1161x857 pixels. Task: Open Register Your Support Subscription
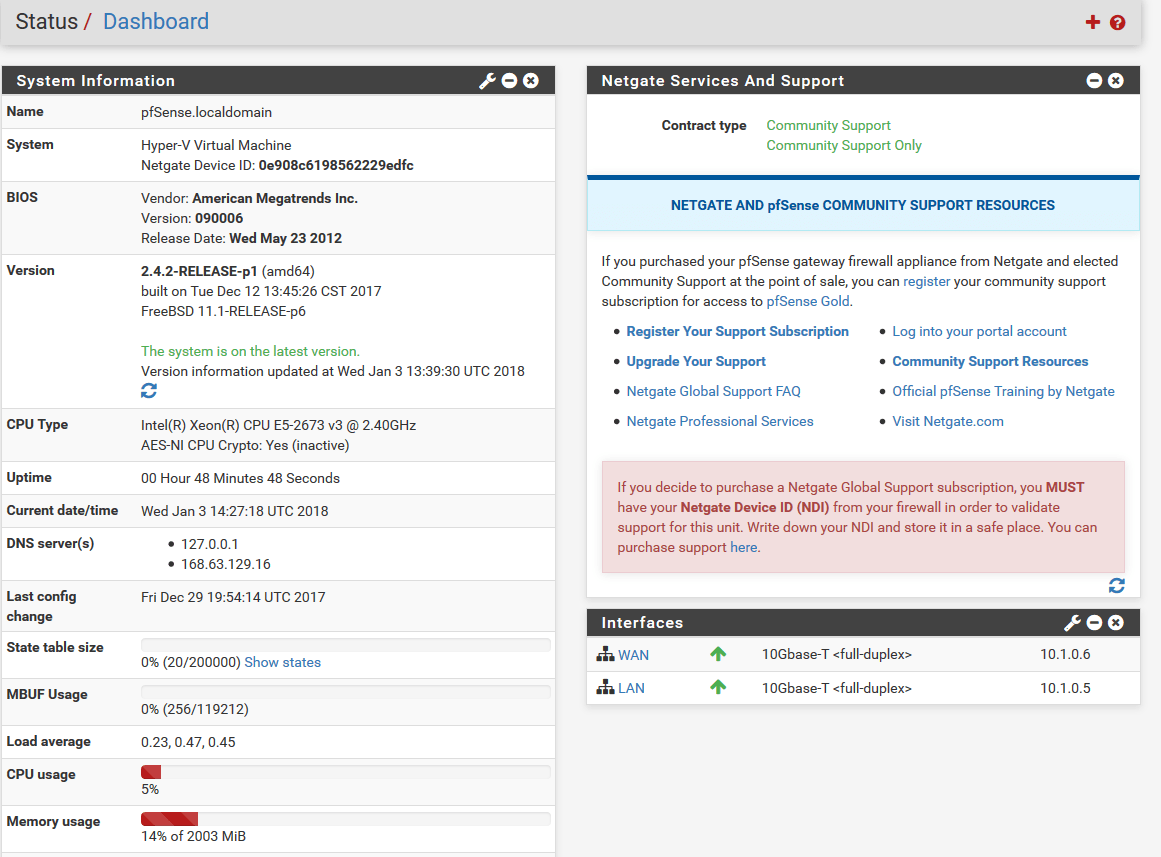[x=737, y=331]
